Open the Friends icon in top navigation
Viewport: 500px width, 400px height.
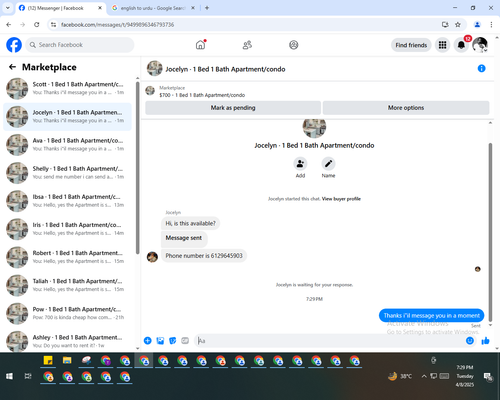[247, 45]
